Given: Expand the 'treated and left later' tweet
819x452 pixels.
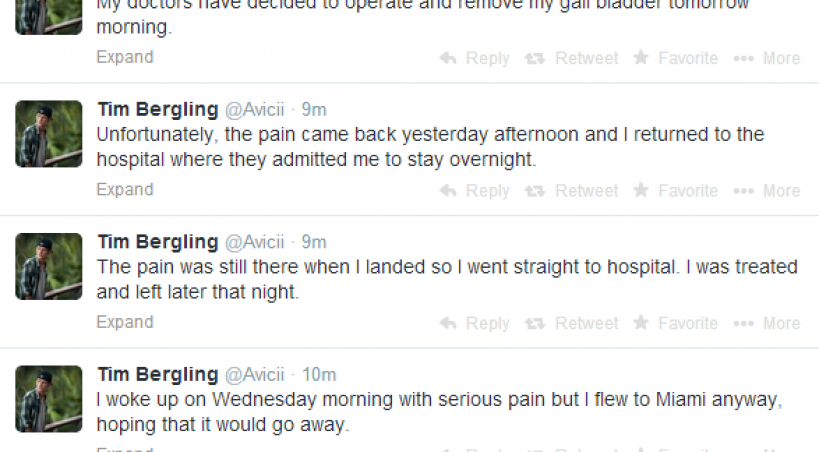Looking at the screenshot, I should [x=125, y=323].
